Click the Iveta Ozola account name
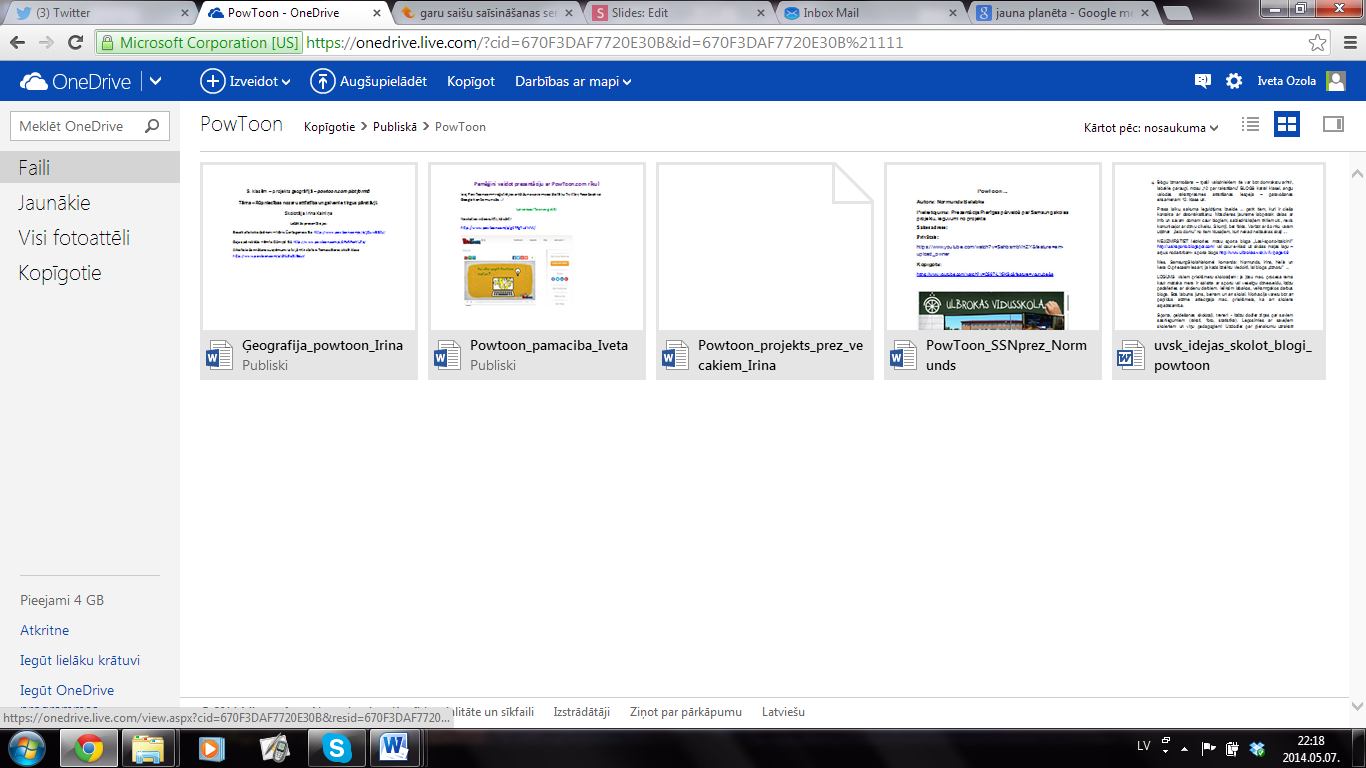 1287,82
